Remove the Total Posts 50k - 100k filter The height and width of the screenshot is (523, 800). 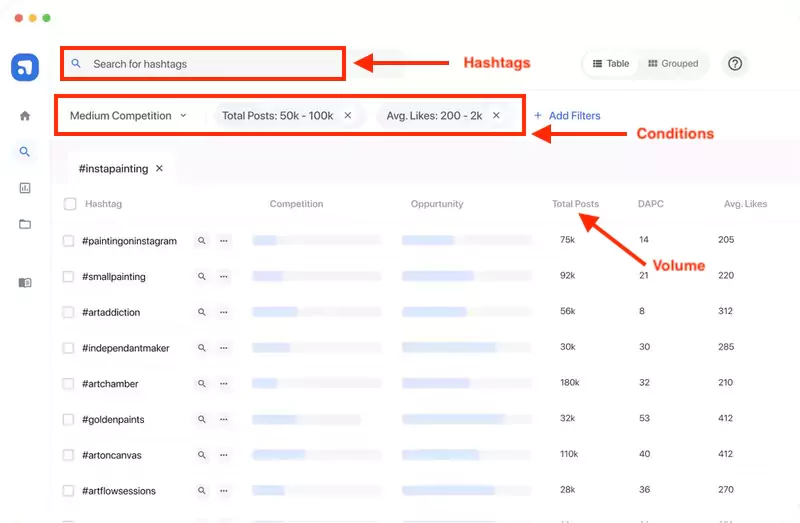(347, 115)
